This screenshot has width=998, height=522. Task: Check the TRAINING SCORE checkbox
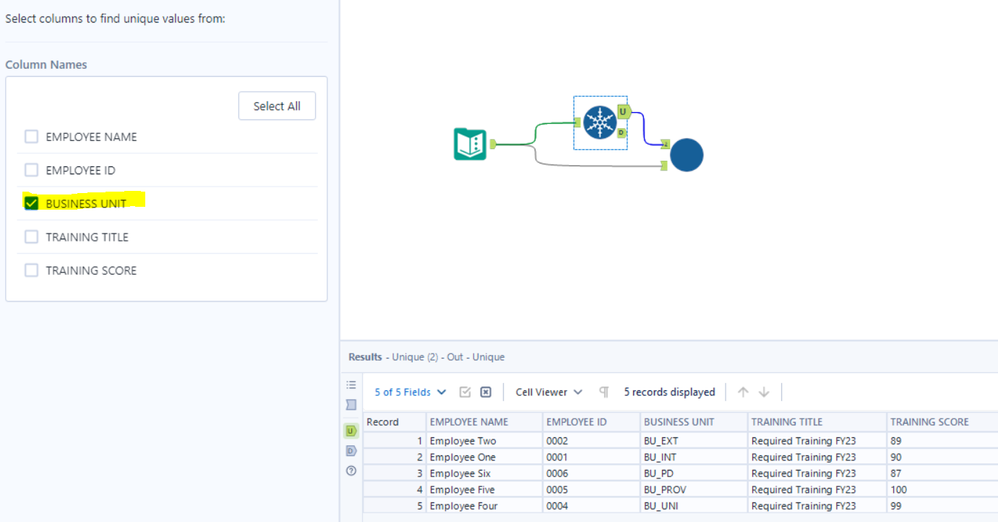(x=31, y=270)
